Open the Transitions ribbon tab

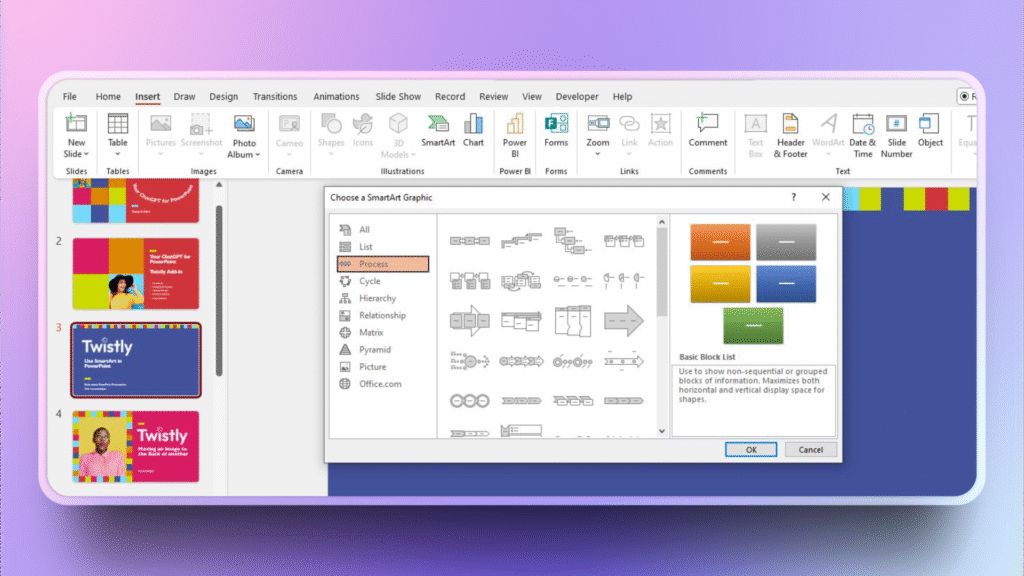click(x=275, y=97)
